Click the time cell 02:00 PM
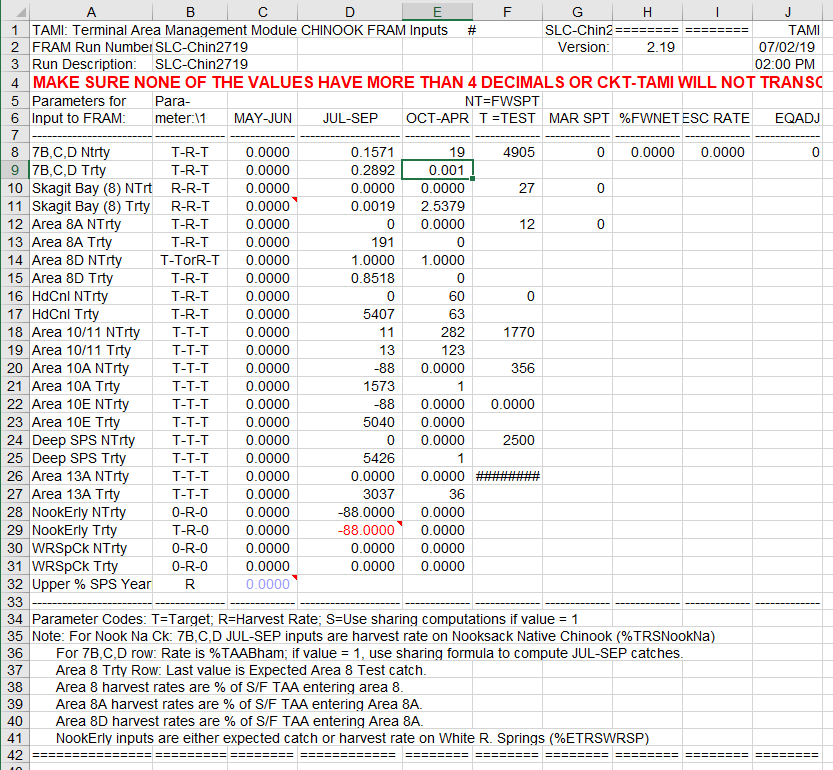Image resolution: width=833 pixels, height=770 pixels. (x=787, y=64)
